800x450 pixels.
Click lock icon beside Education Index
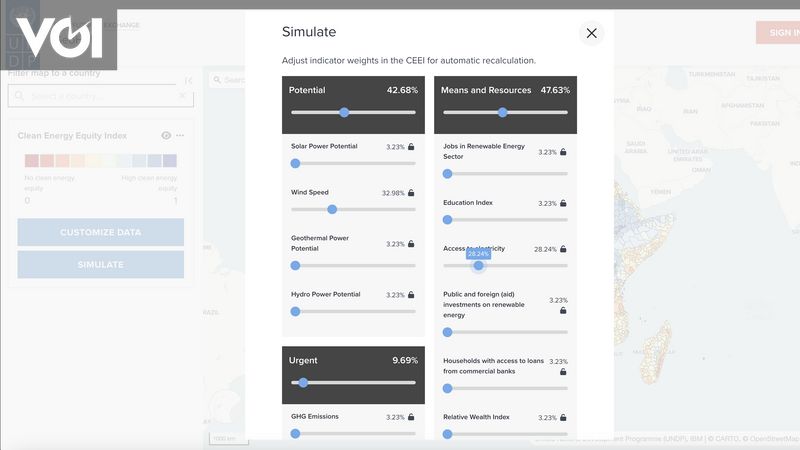pos(563,203)
